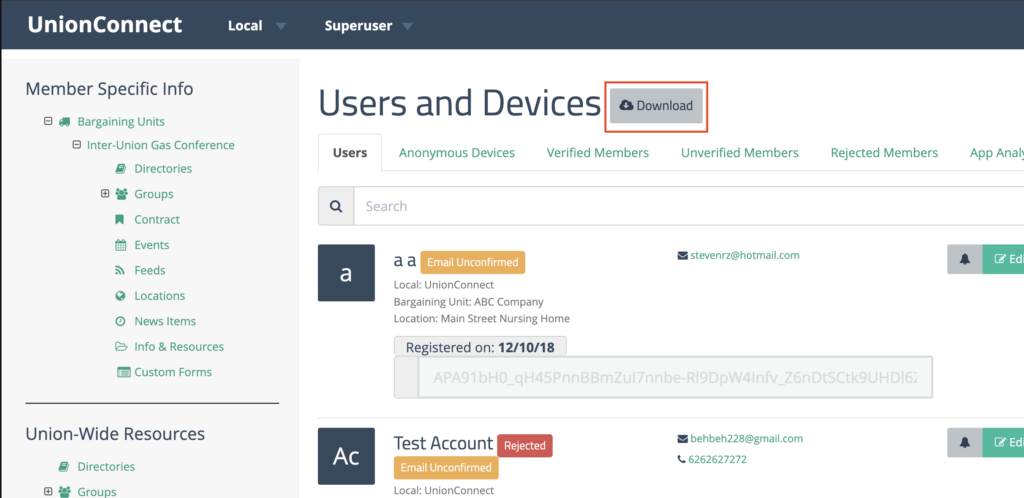1024x498 pixels.
Task: Open the Superuser dropdown menu
Action: [368, 25]
